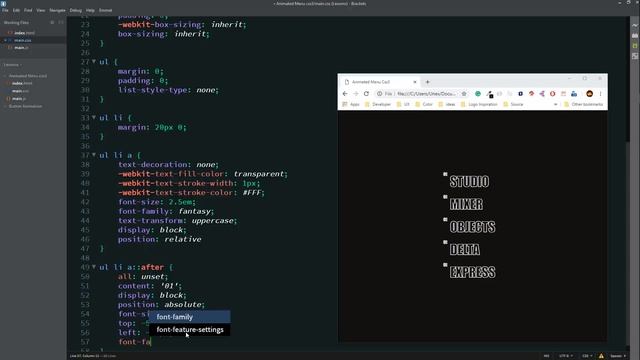Click the dark blue square extension icon

[x=520, y=94]
